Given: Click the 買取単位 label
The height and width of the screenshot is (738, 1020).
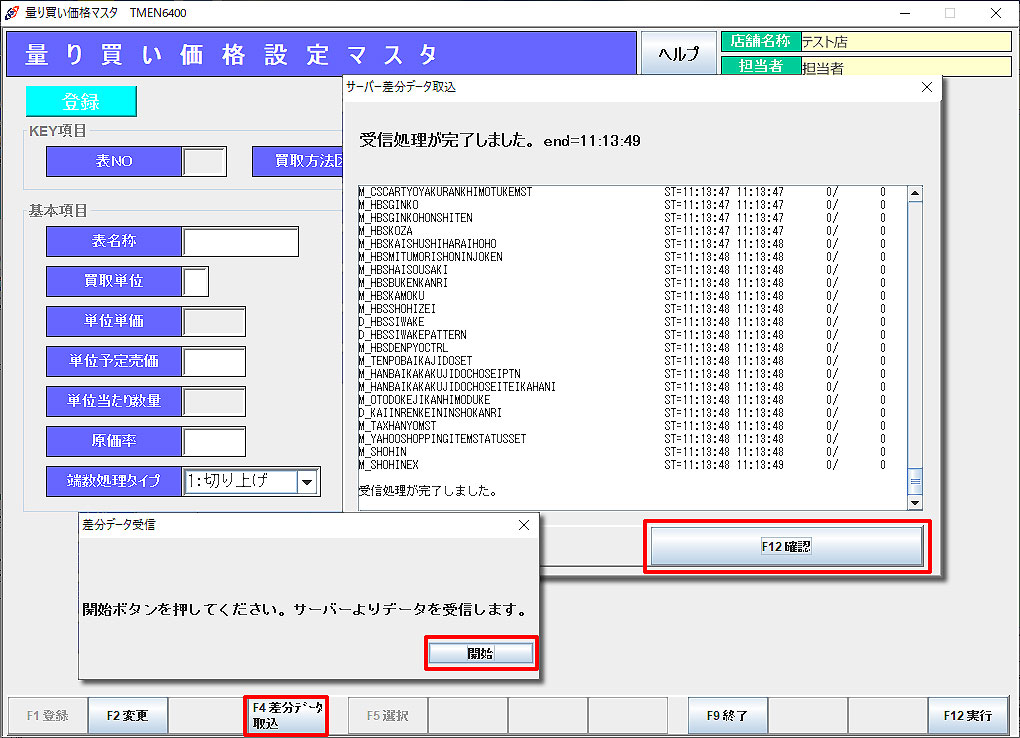Looking at the screenshot, I should tap(114, 281).
